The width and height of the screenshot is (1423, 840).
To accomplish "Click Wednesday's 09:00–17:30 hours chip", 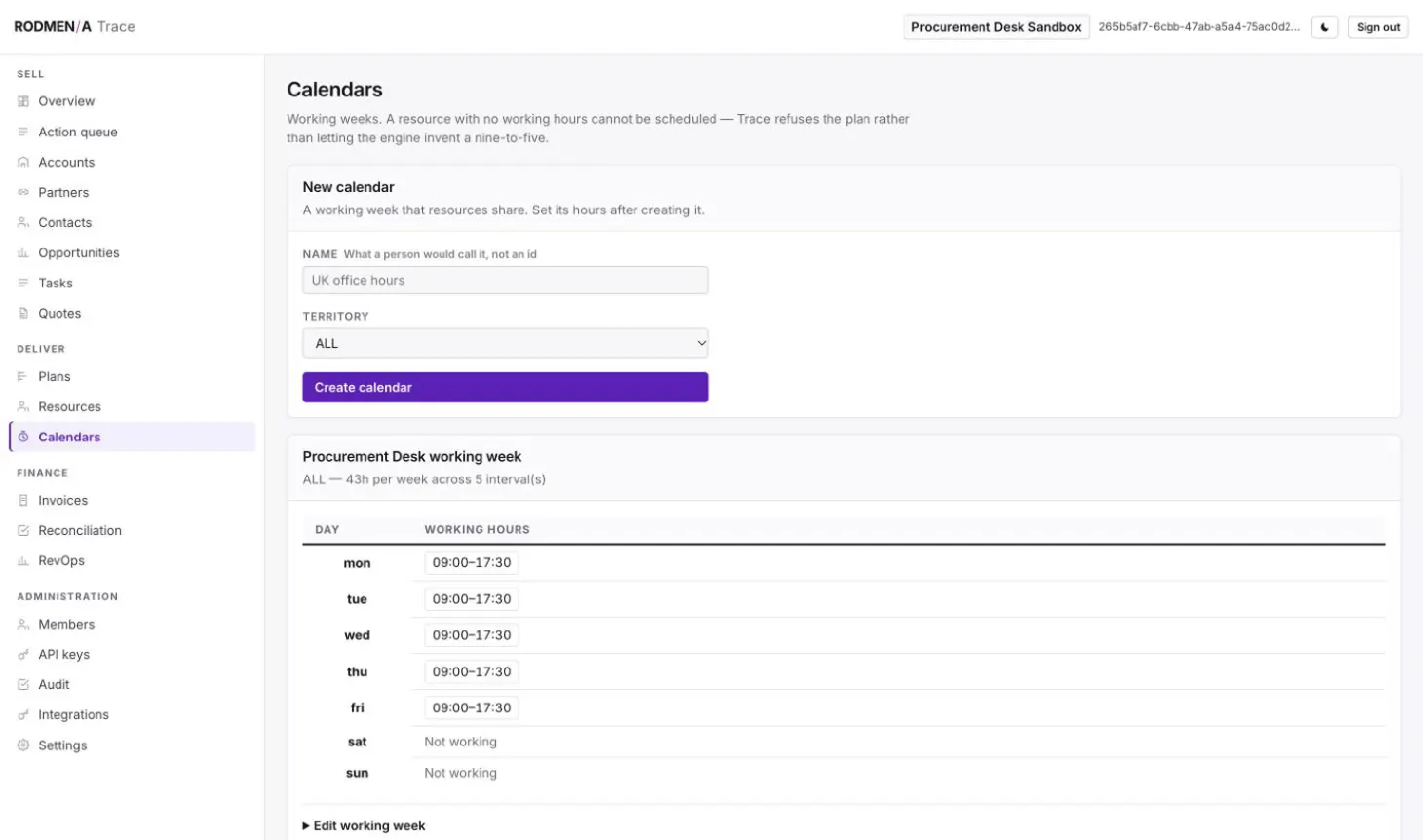I will [472, 635].
